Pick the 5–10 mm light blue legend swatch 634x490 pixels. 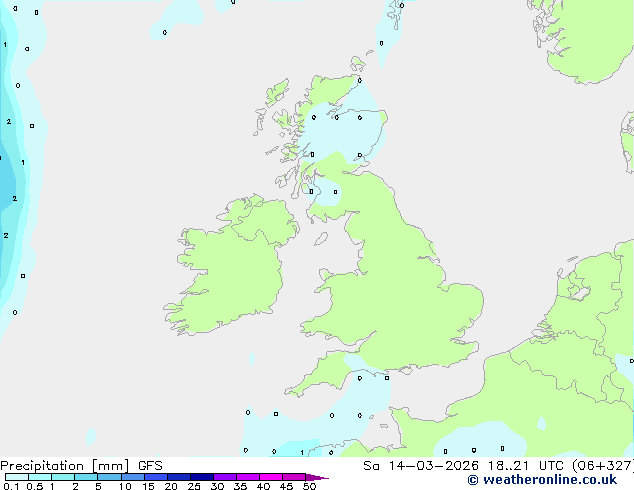[109, 477]
